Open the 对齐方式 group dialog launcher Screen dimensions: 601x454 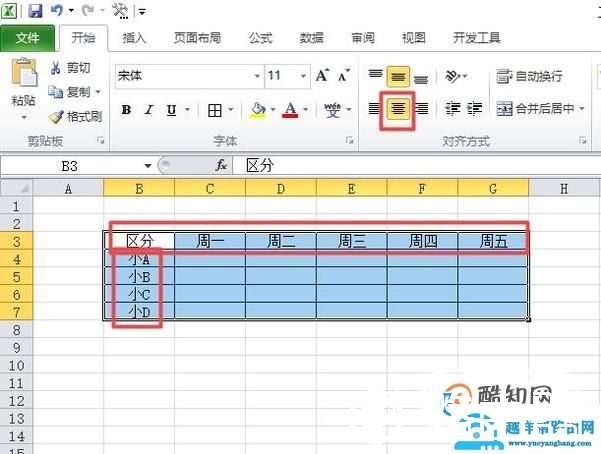583,141
